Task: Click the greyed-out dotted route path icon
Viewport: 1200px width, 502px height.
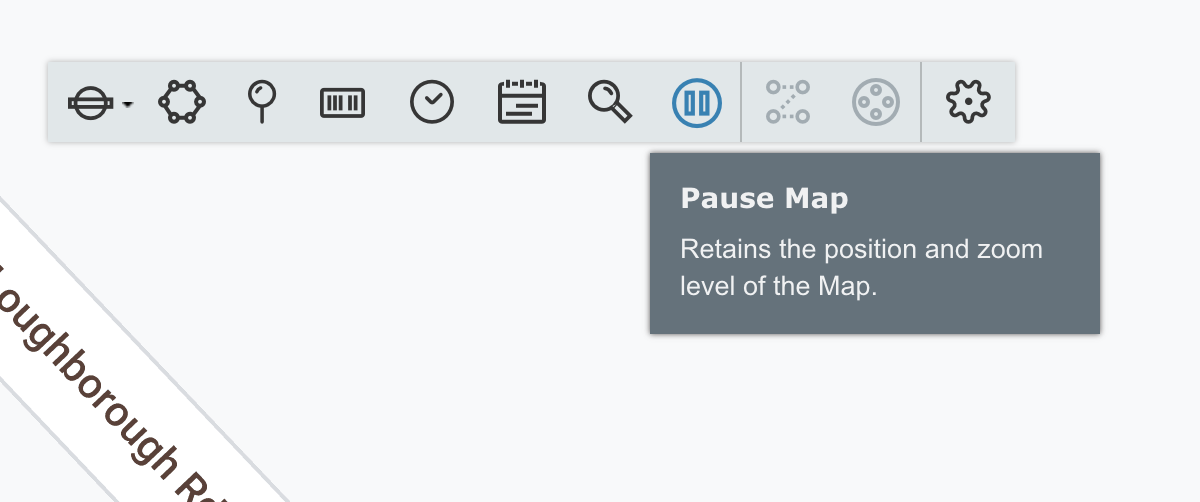Action: point(787,102)
